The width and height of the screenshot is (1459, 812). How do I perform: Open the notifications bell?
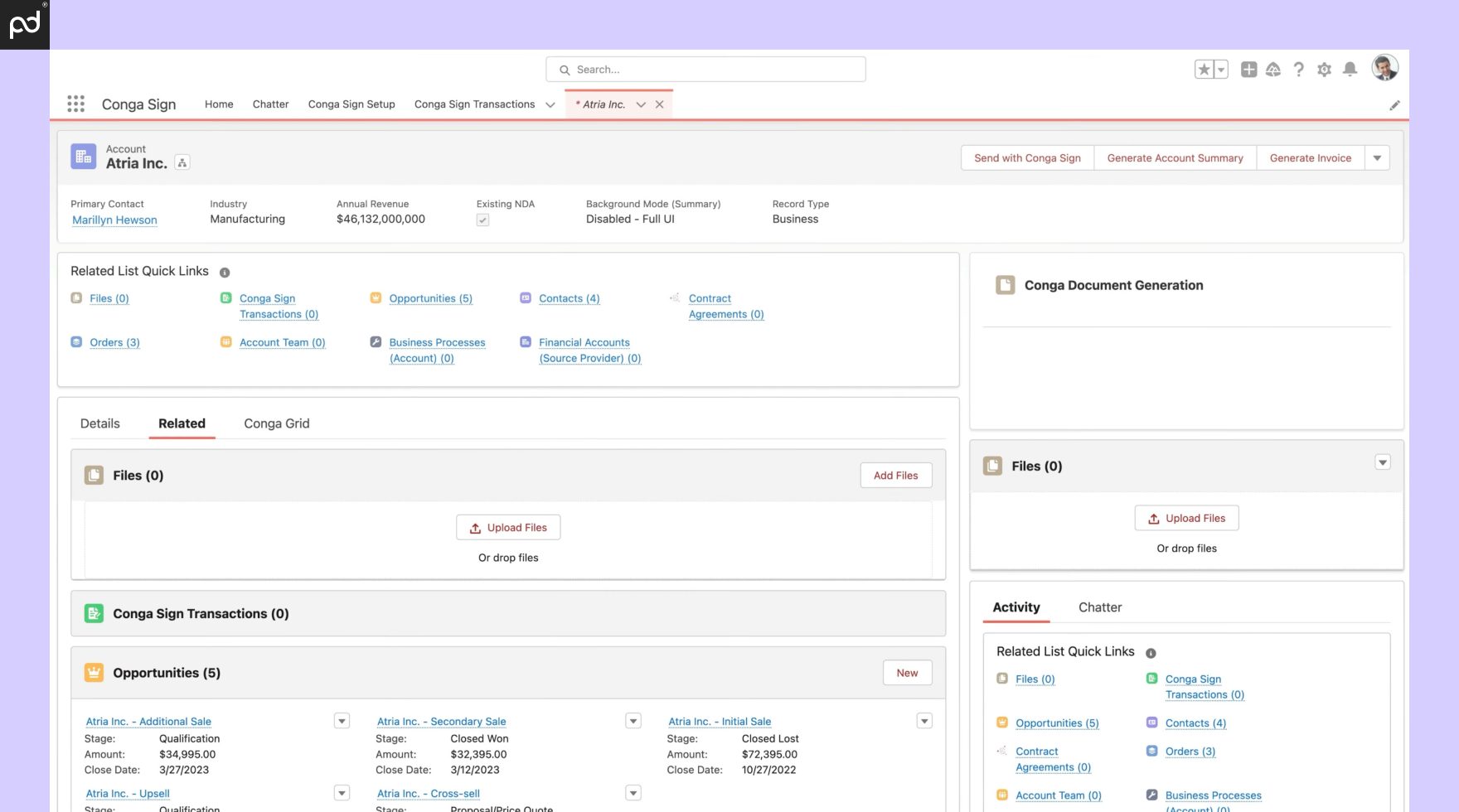coord(1350,70)
